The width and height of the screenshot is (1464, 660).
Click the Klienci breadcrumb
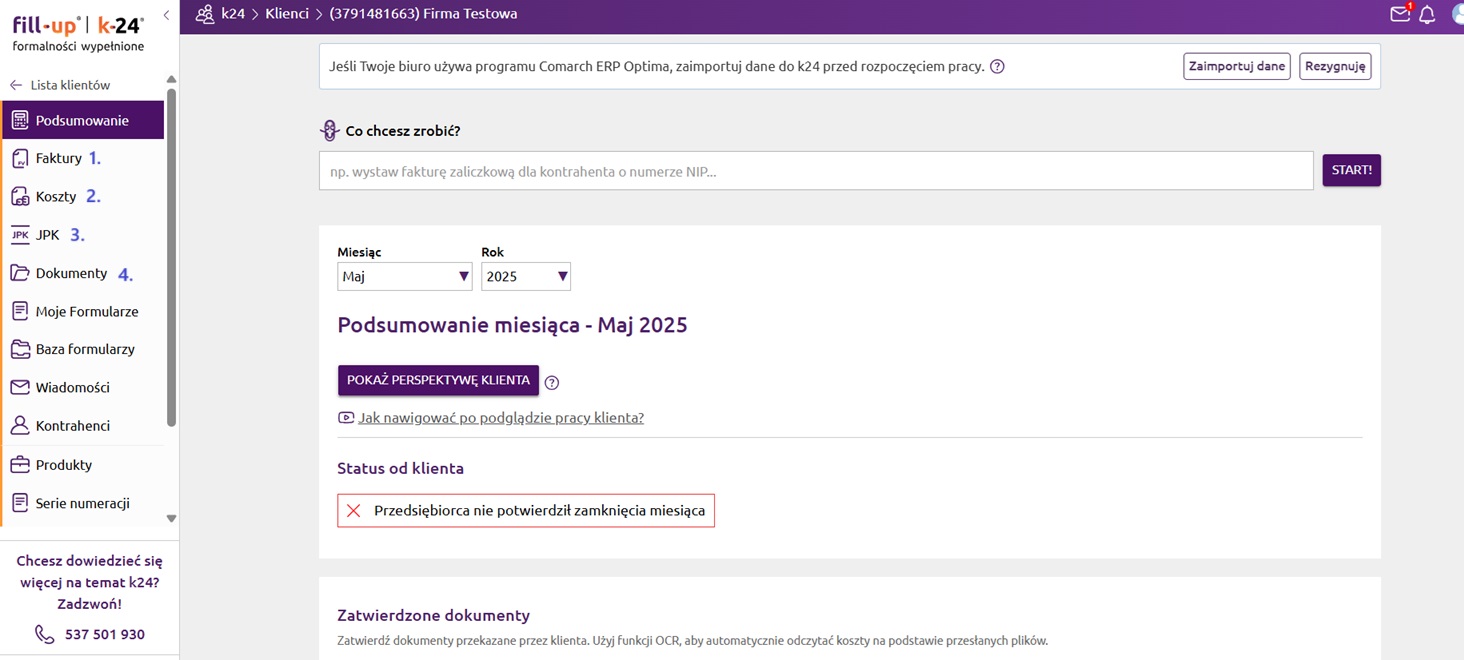pyautogui.click(x=287, y=14)
